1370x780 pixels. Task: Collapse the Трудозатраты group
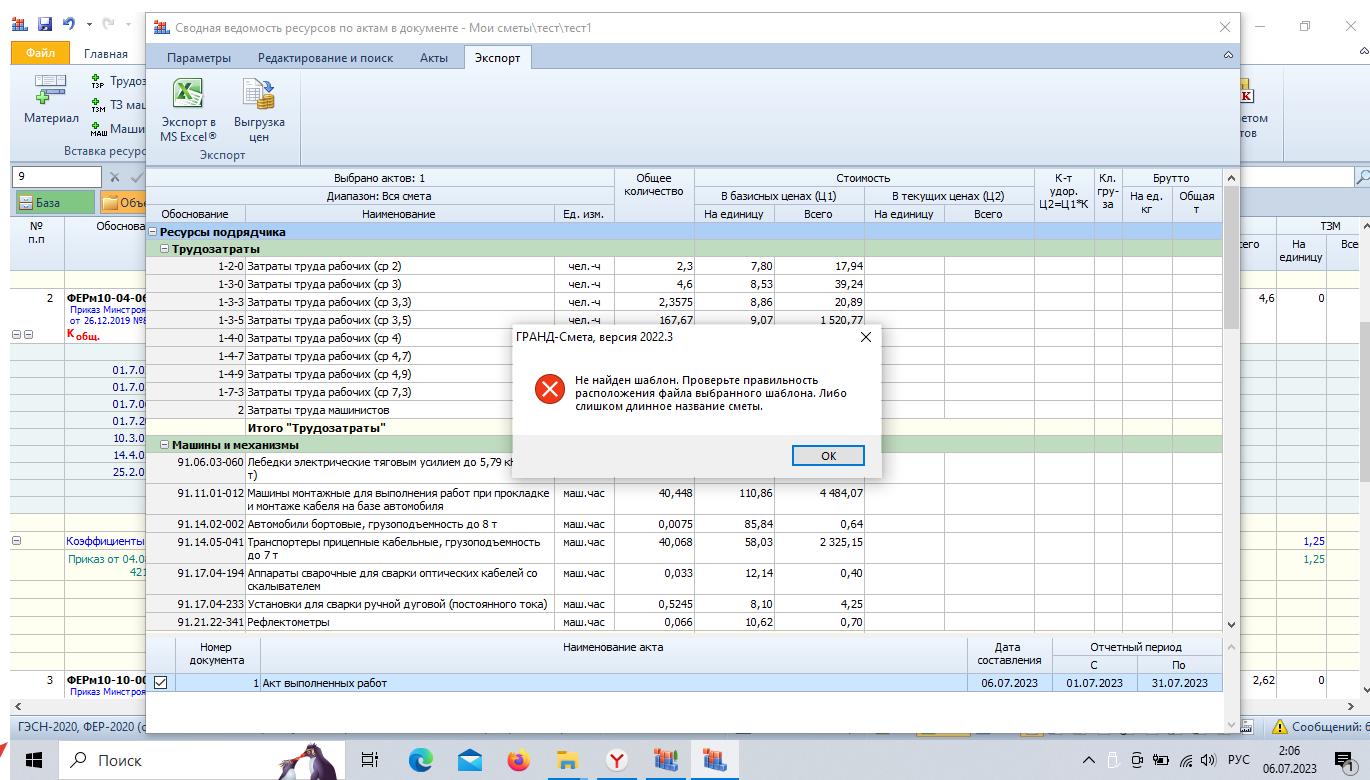pyautogui.click(x=165, y=249)
